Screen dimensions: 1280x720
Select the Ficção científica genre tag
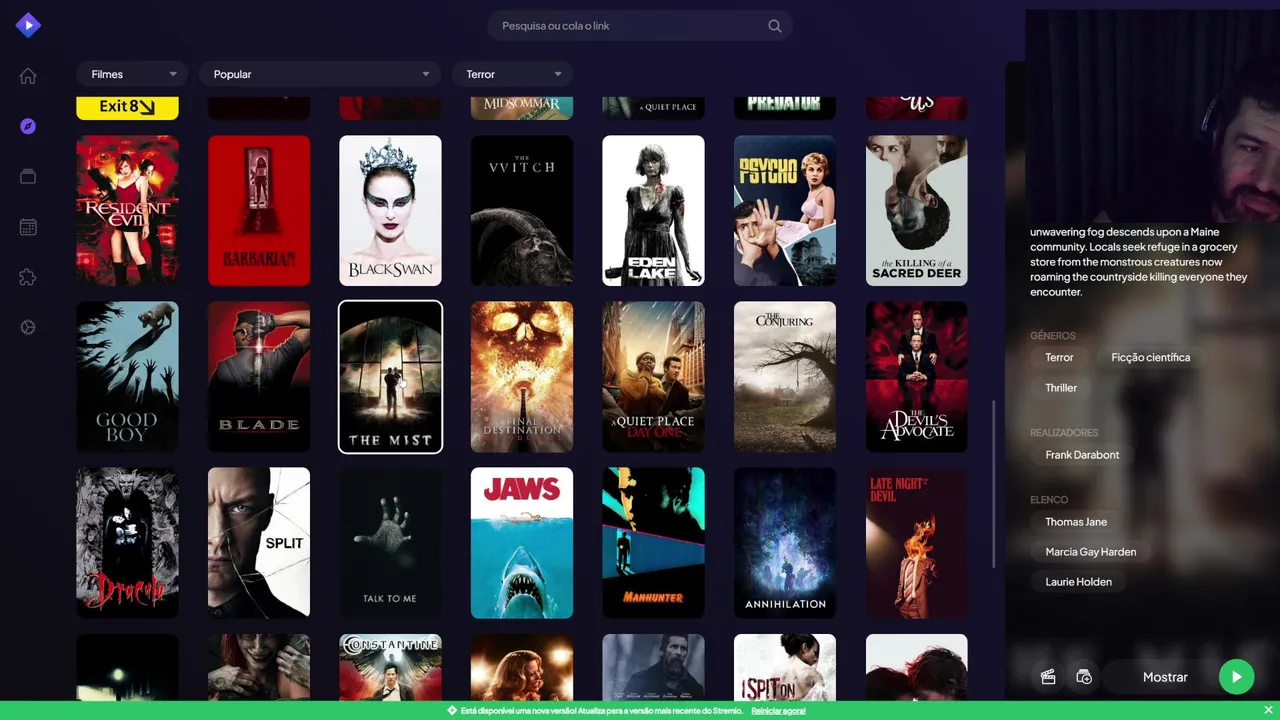click(x=1150, y=357)
